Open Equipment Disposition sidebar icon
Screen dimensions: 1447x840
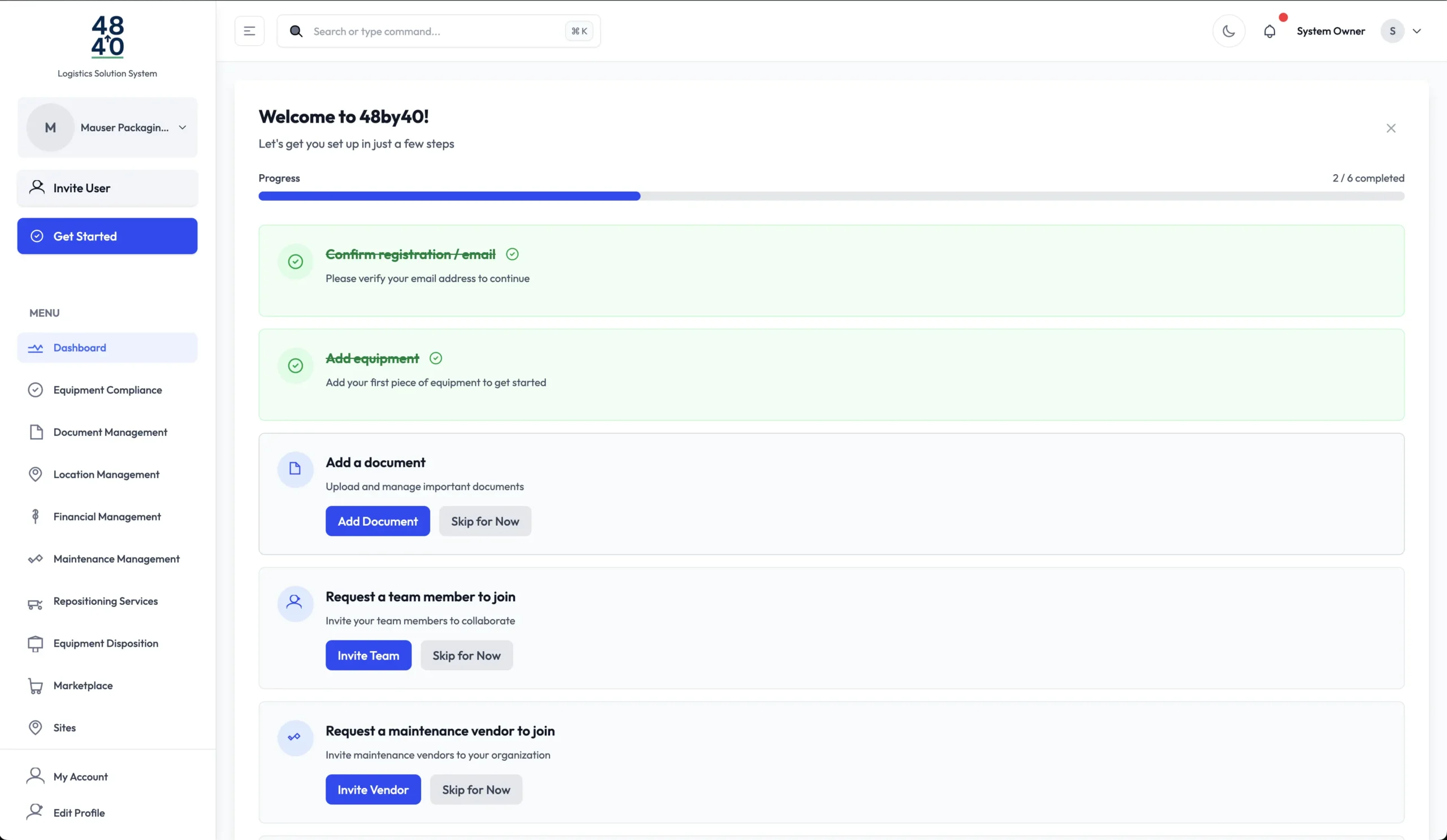pos(36,644)
